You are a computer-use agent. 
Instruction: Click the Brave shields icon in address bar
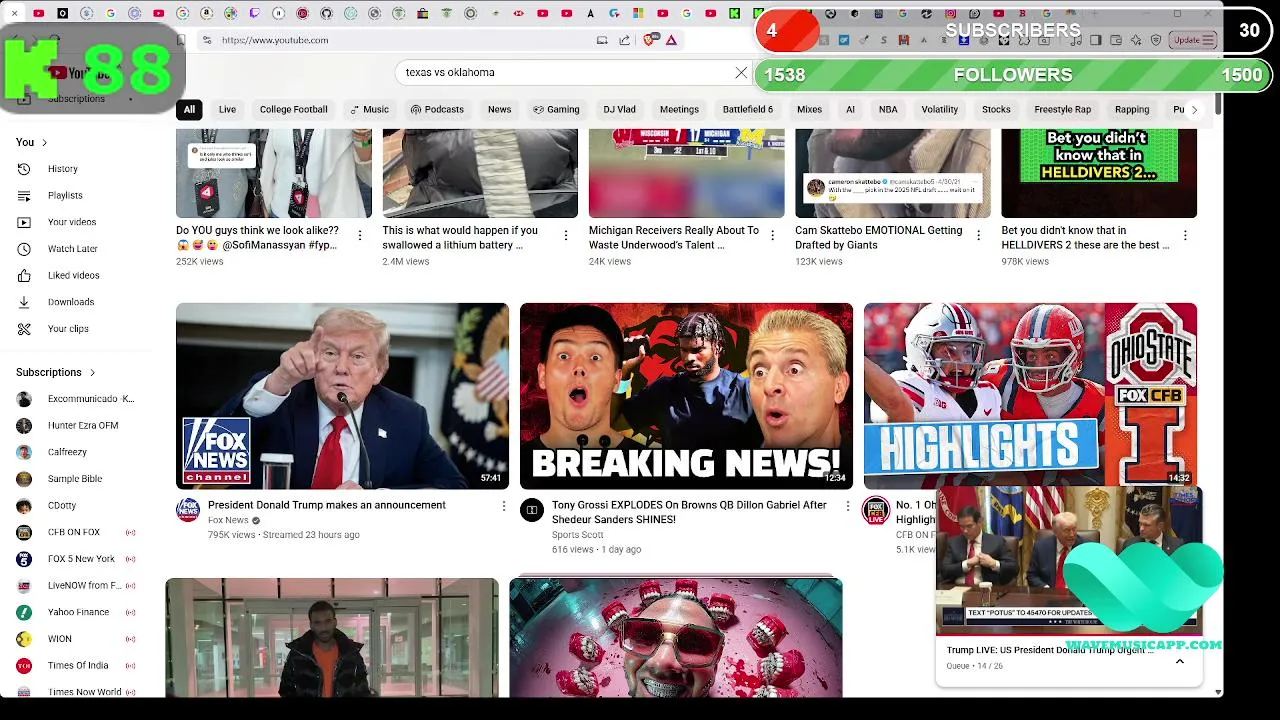[x=651, y=40]
